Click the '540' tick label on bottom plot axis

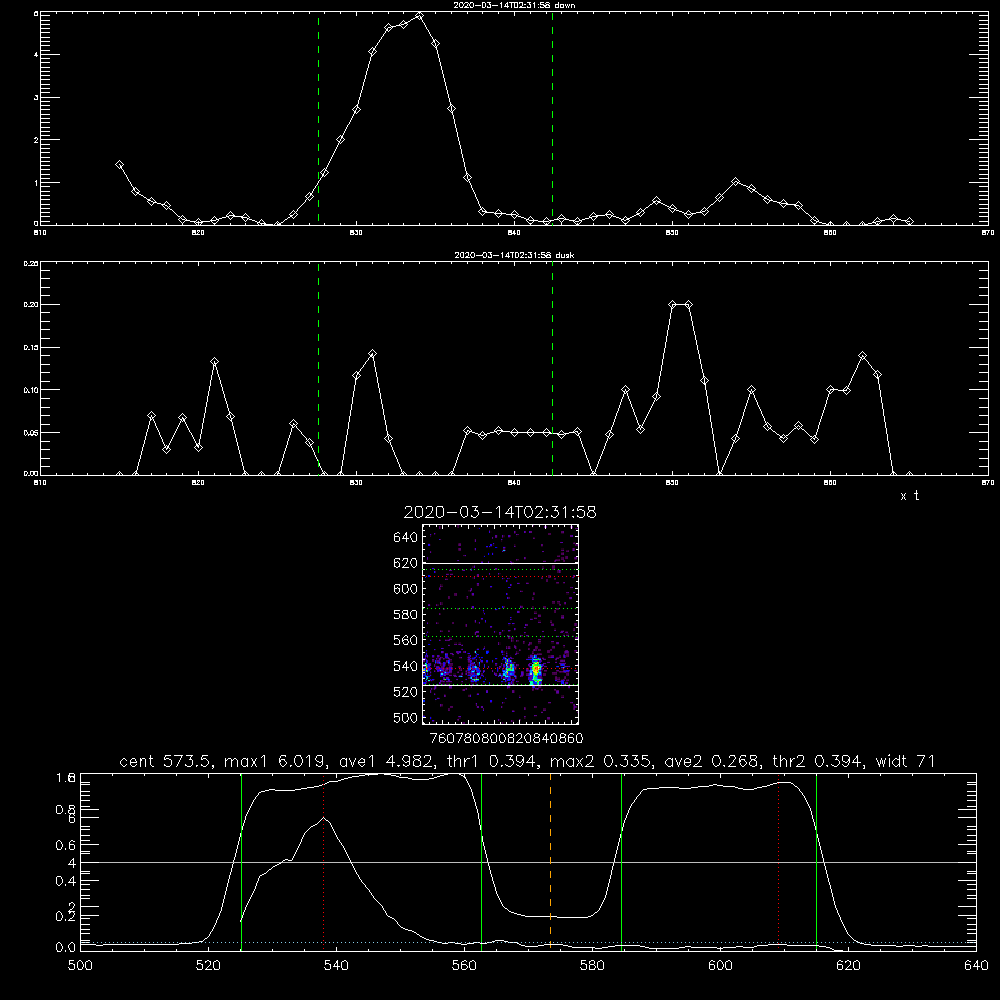click(336, 966)
